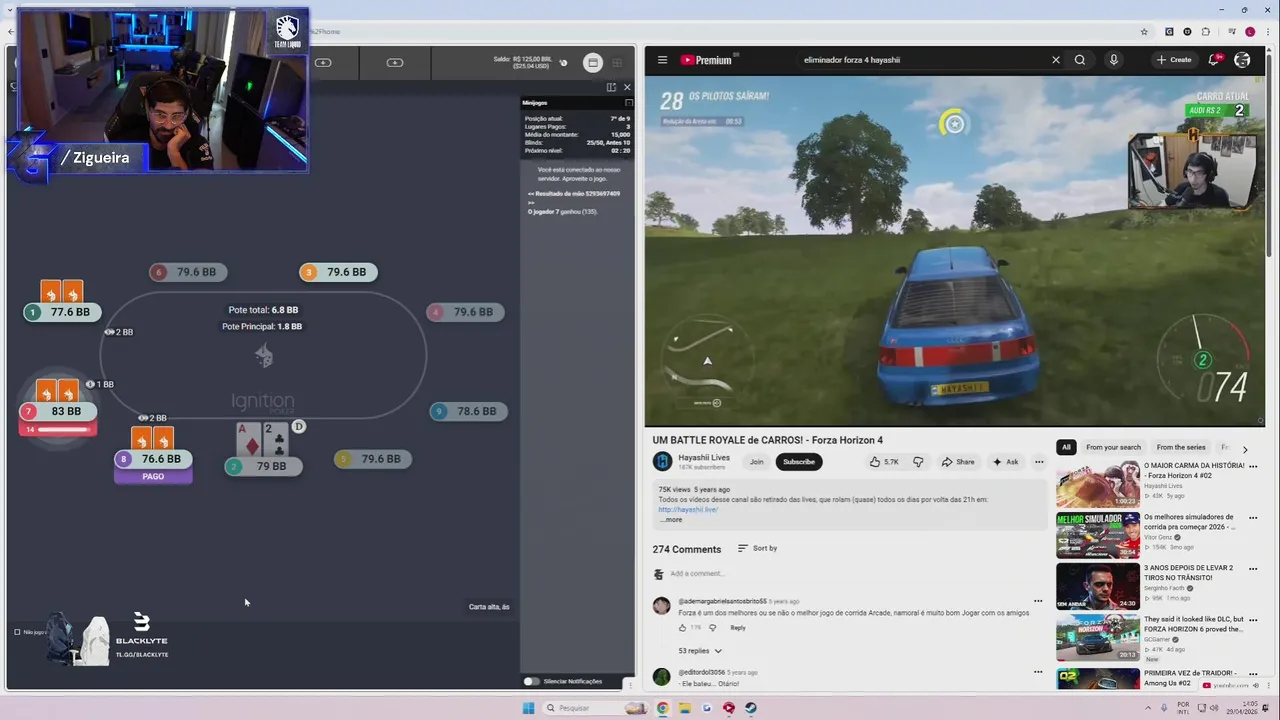Select single table view icon in poker client

click(x=593, y=62)
